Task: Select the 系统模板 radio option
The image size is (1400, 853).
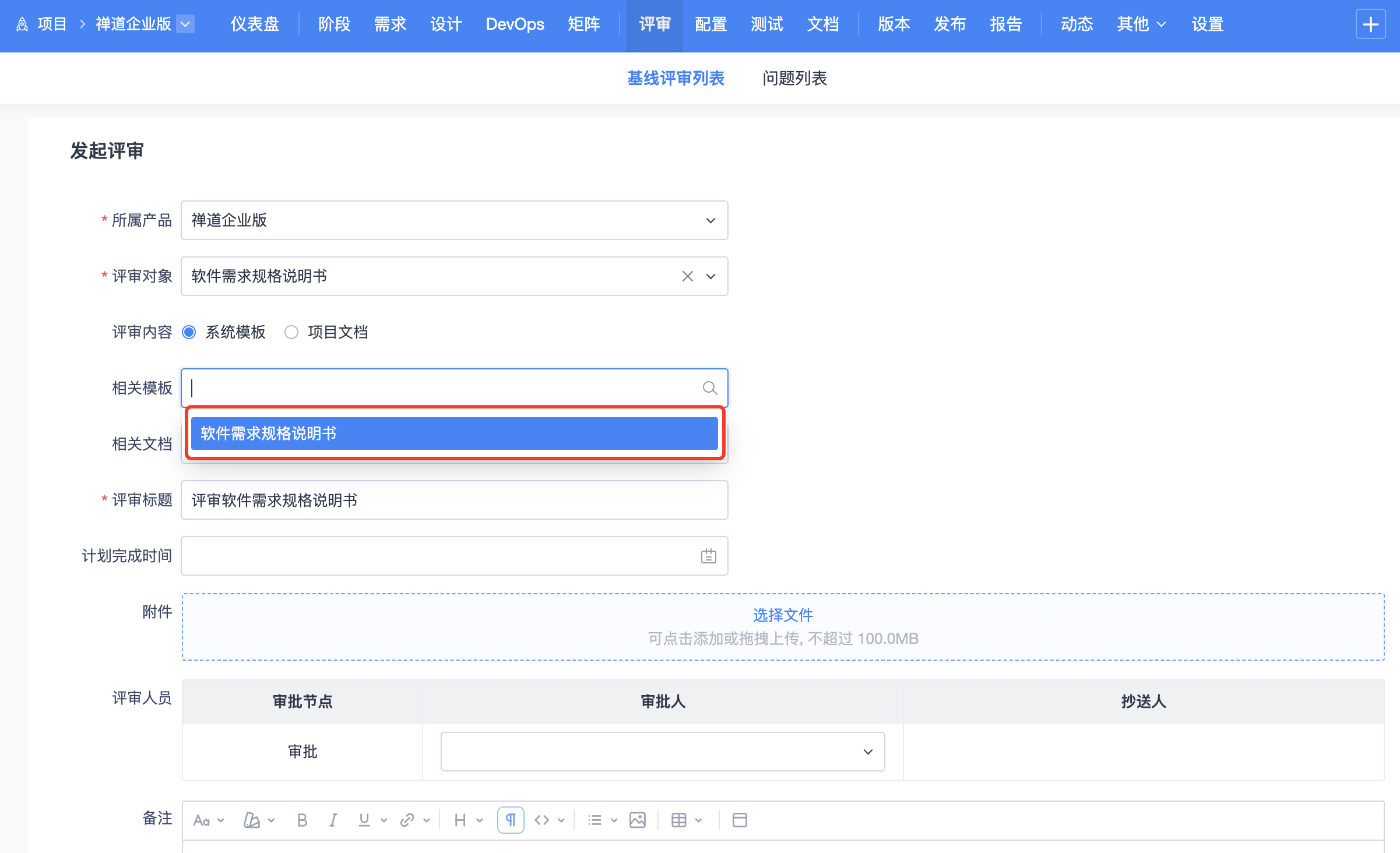Action: pos(189,332)
